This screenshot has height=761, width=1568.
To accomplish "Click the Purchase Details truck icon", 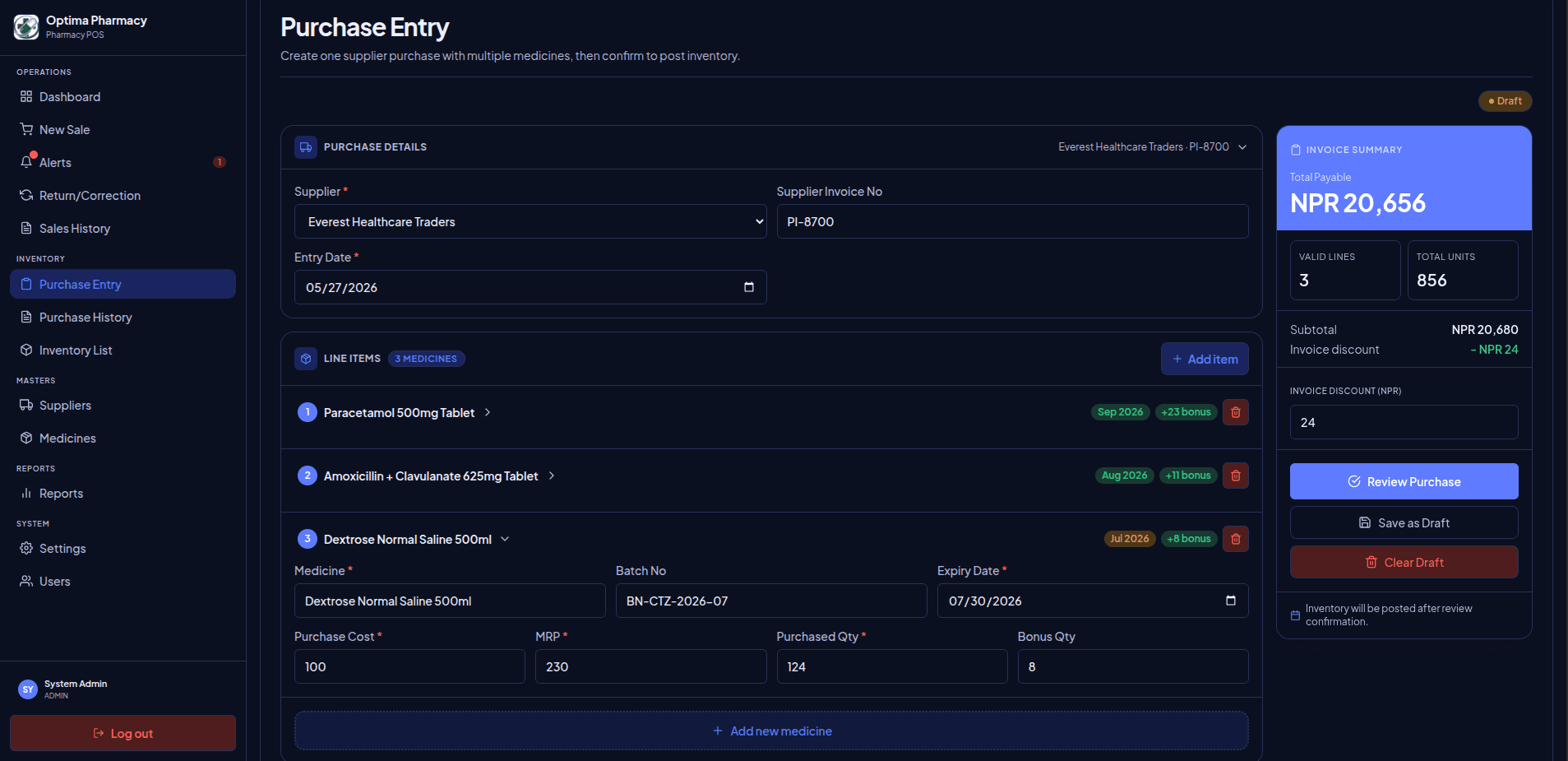I will (x=306, y=147).
